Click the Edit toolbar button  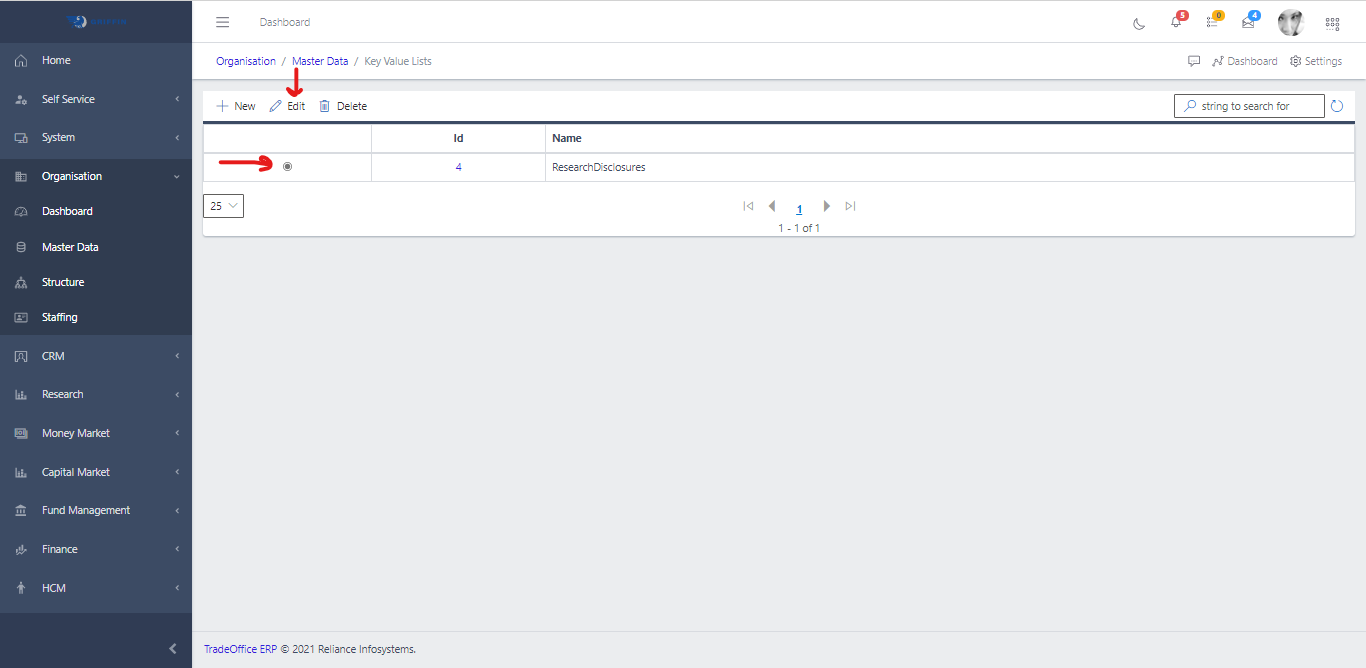288,106
